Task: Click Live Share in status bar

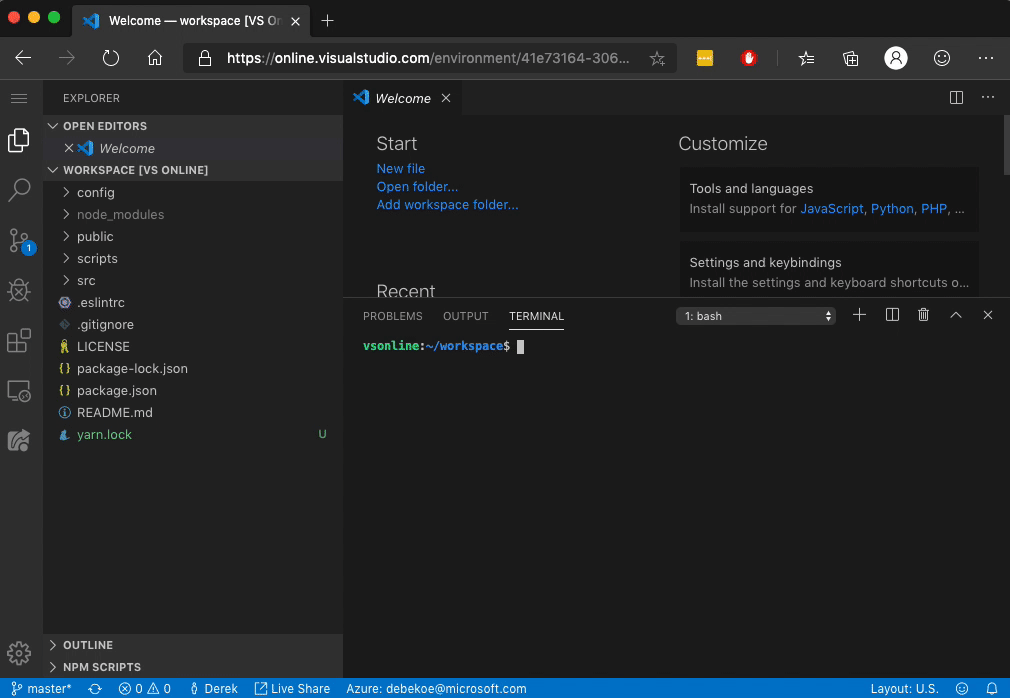Action: [292, 688]
